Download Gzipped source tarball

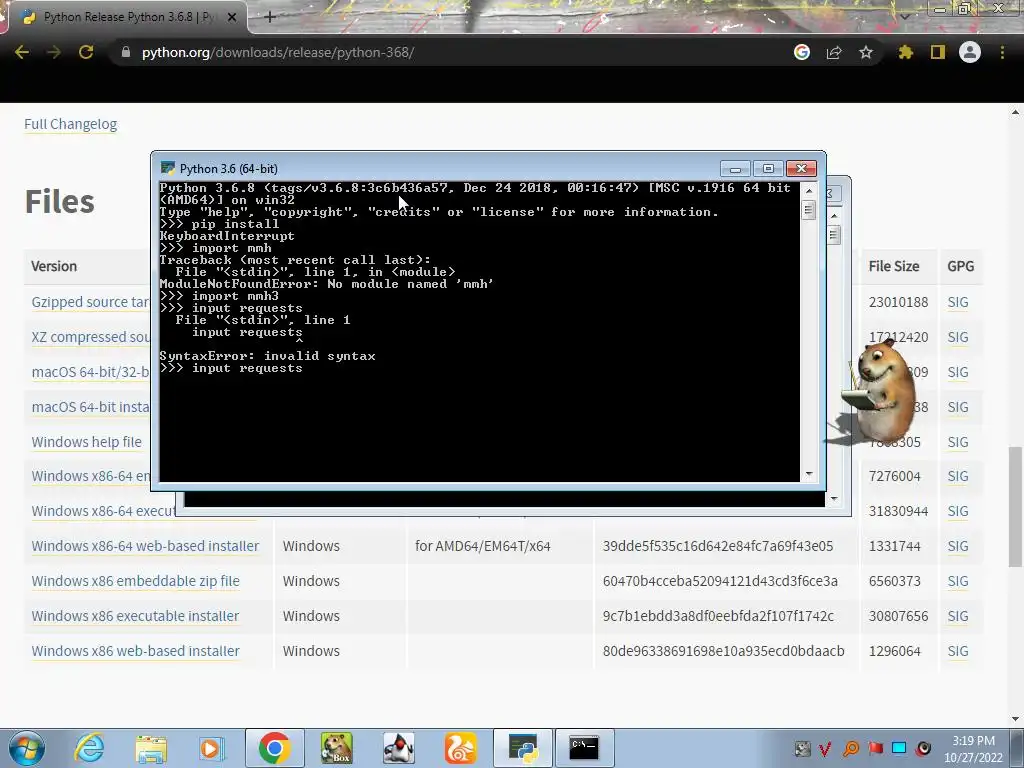tap(90, 302)
